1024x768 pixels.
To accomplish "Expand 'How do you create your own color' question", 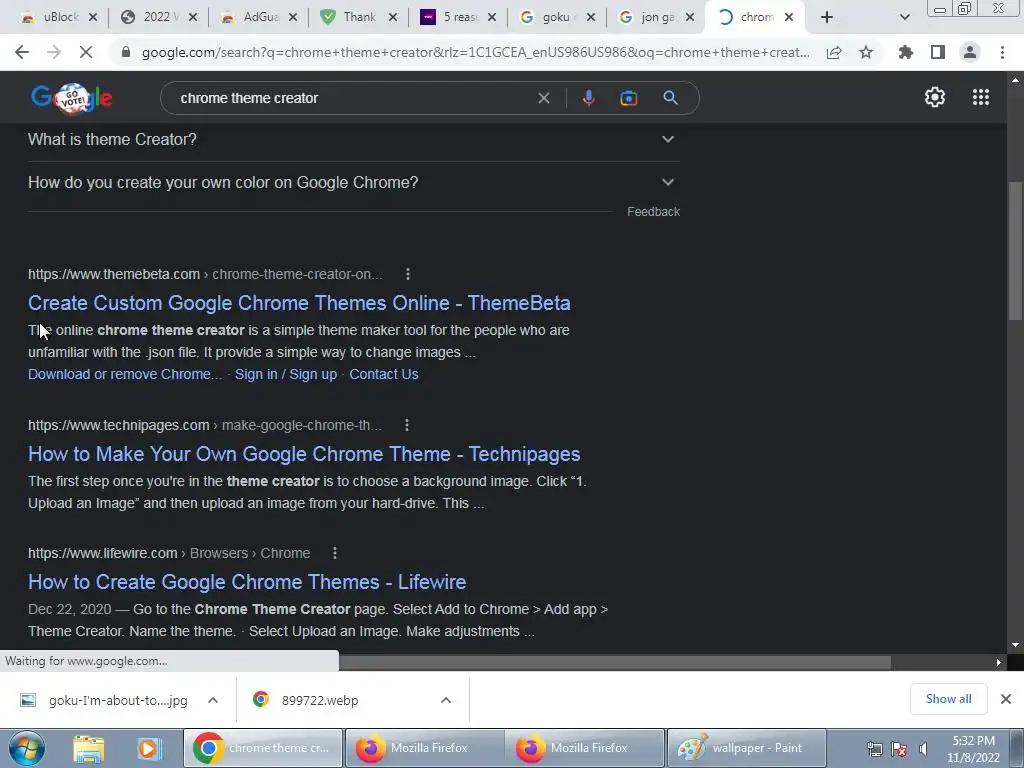I will pos(353,182).
